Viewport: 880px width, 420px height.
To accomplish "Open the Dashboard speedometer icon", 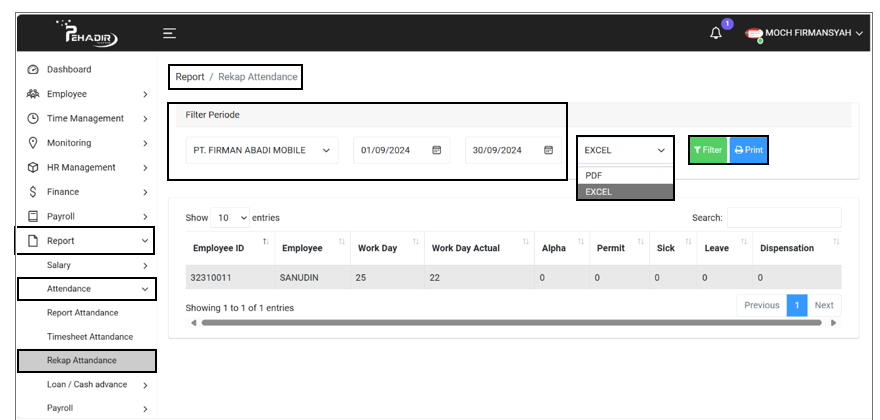I will coord(33,70).
